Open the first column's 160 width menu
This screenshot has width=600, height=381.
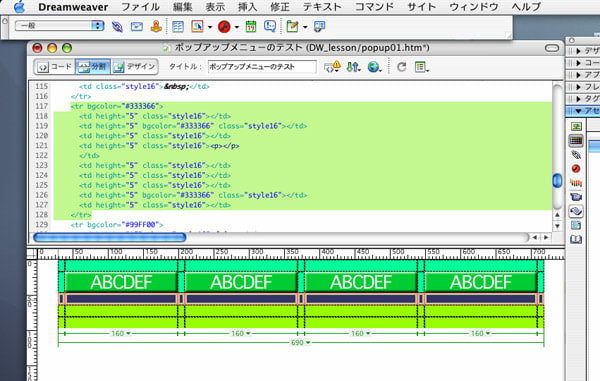coord(121,334)
